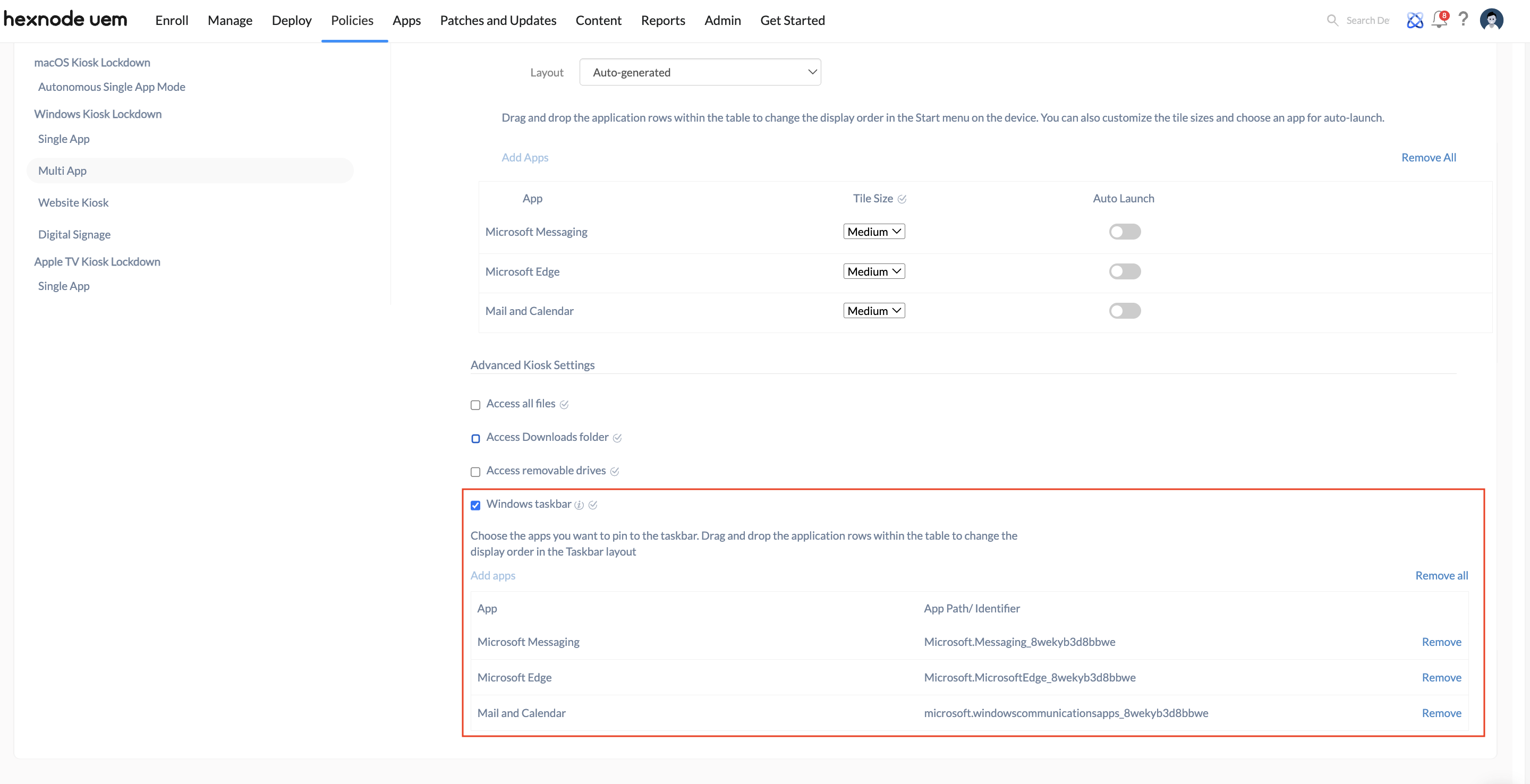Select the Policies tab
This screenshot has height=784, width=1530.
(x=352, y=20)
